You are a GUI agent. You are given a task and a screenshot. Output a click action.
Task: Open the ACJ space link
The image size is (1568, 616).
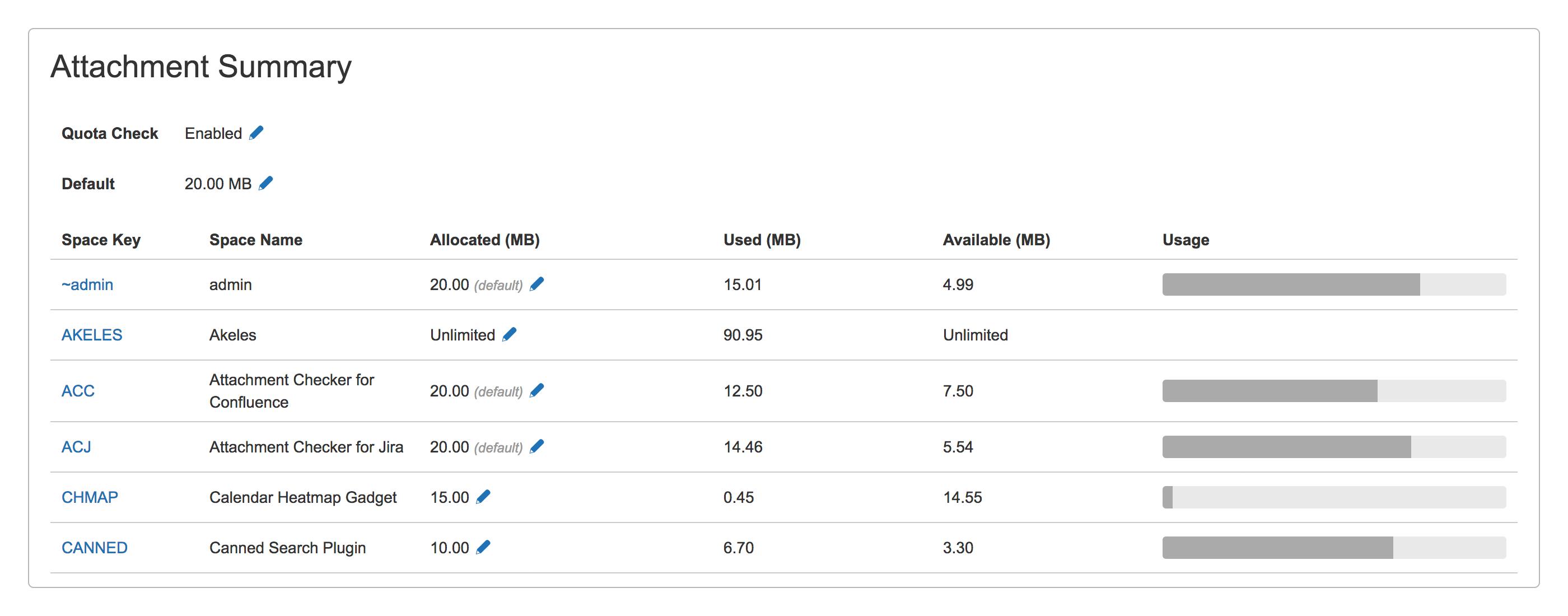click(x=76, y=447)
